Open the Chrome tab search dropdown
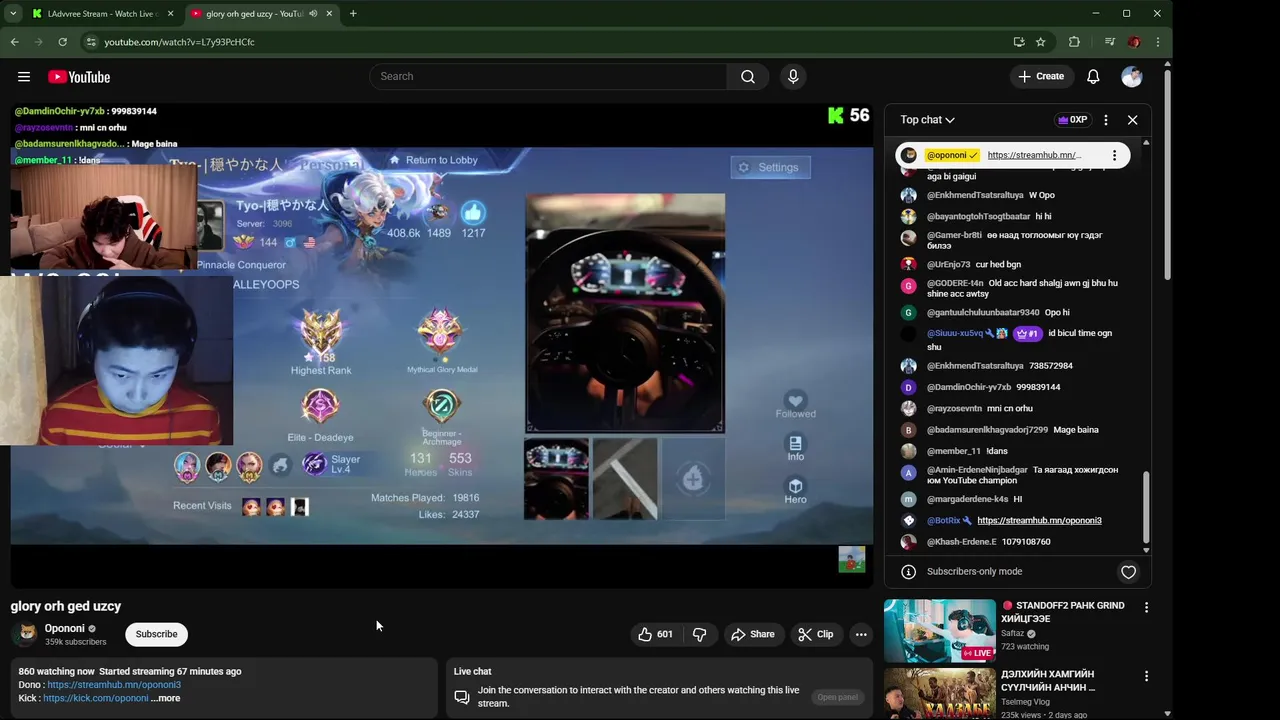Screen dimensions: 1280x720 [x=13, y=14]
